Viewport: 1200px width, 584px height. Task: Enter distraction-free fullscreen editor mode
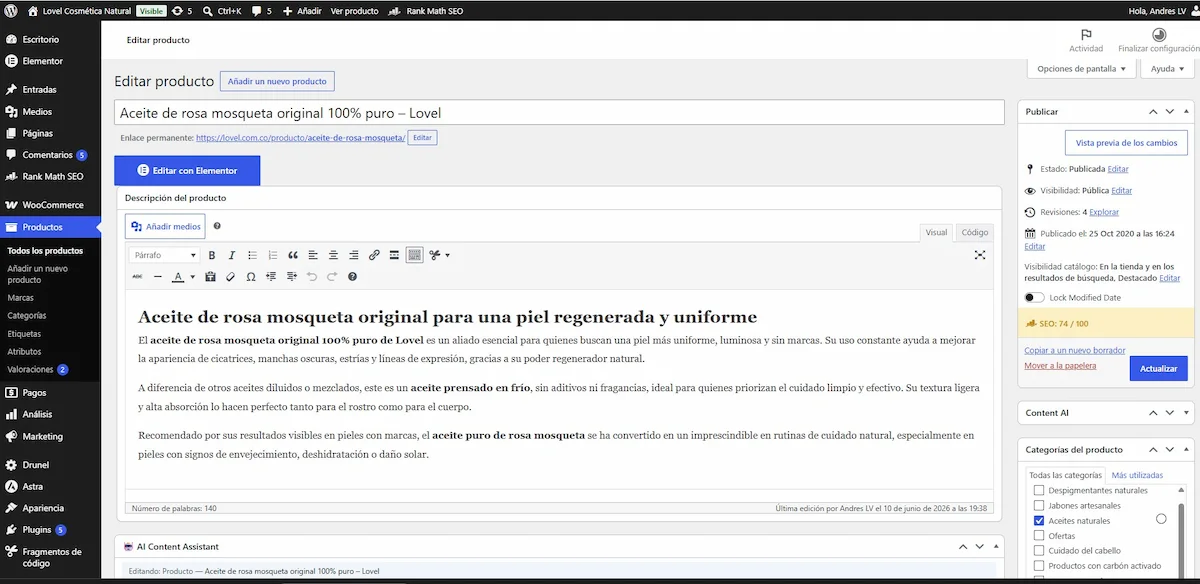coord(980,255)
